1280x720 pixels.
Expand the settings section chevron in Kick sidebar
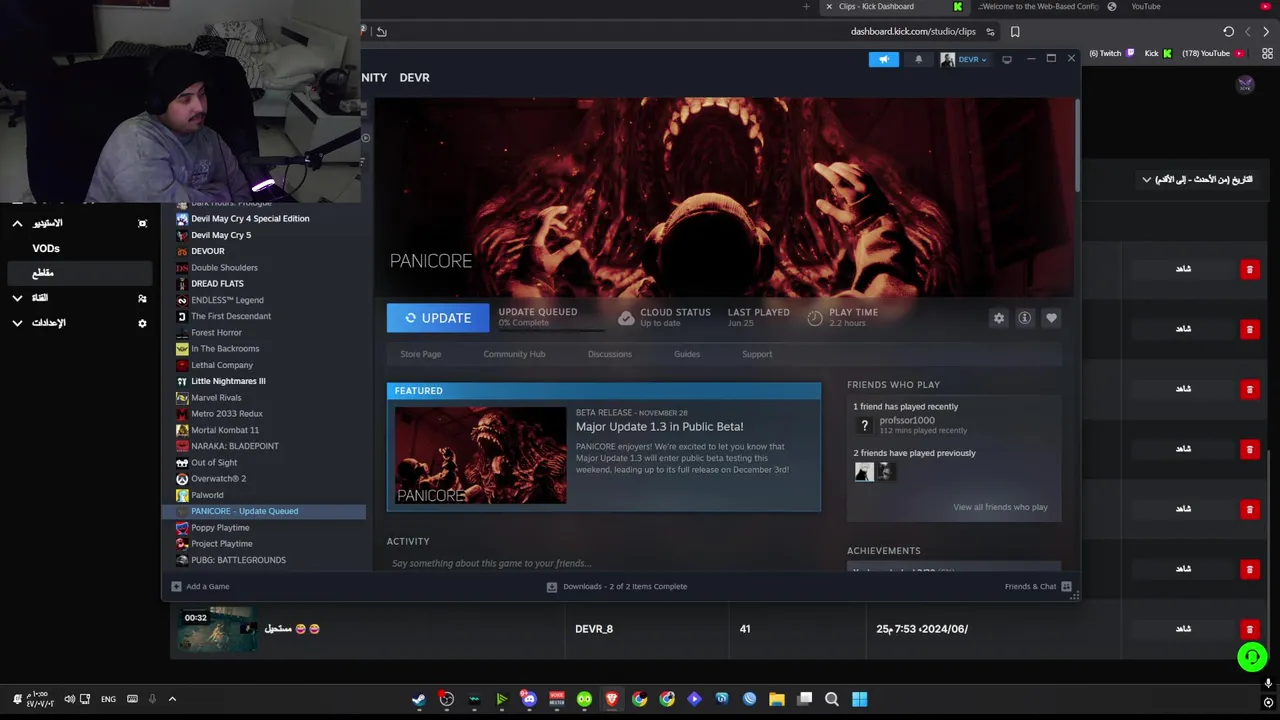[x=17, y=323]
